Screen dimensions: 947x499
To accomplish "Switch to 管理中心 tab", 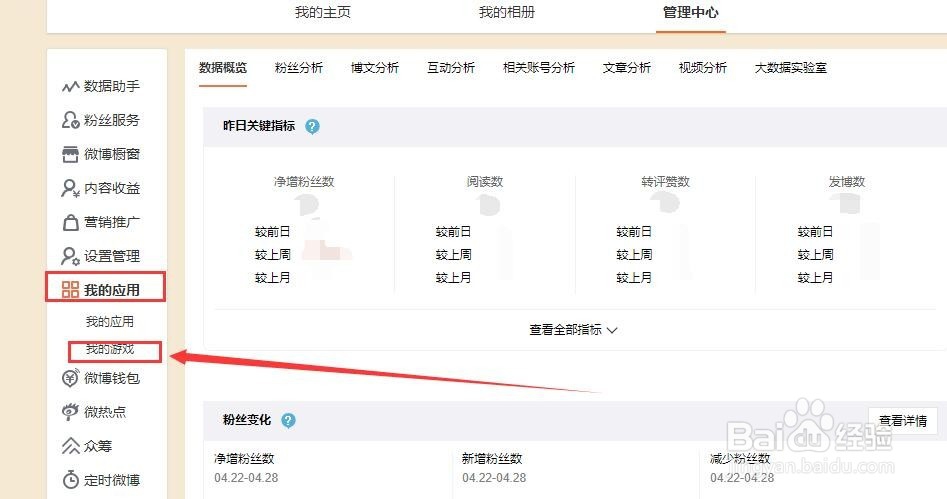I will [691, 13].
